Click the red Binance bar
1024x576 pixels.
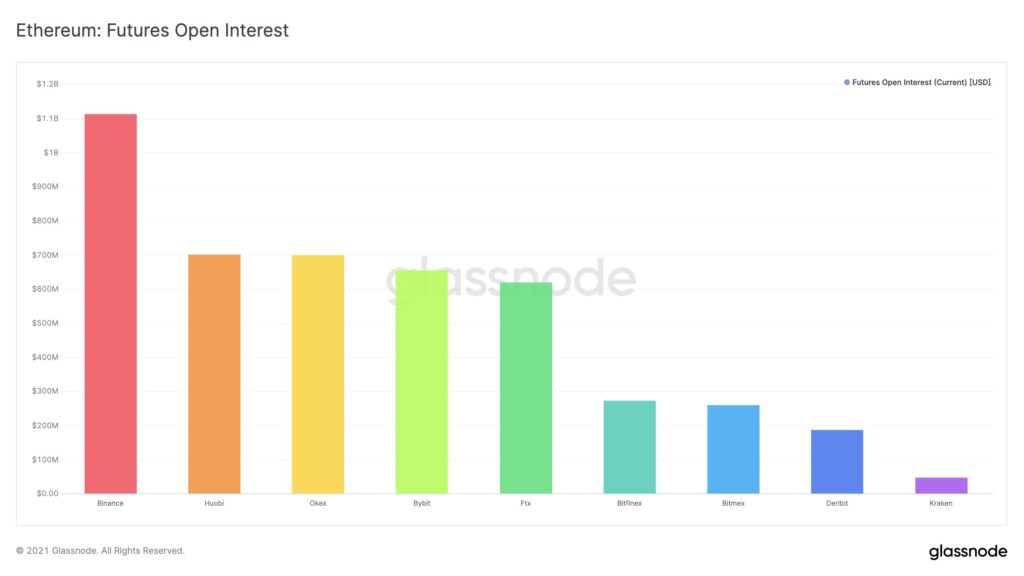[110, 304]
